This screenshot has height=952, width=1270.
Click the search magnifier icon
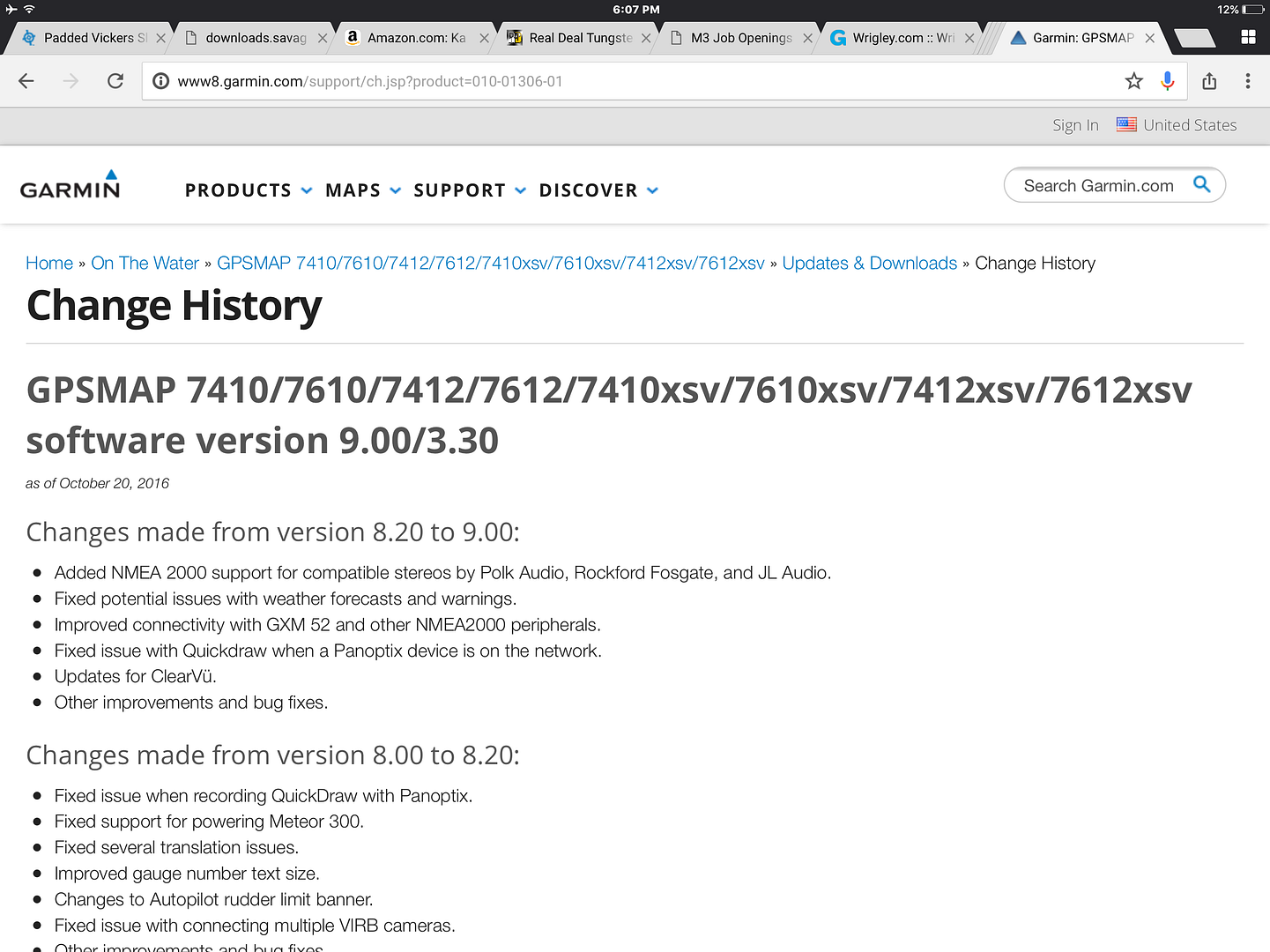[x=1201, y=184]
